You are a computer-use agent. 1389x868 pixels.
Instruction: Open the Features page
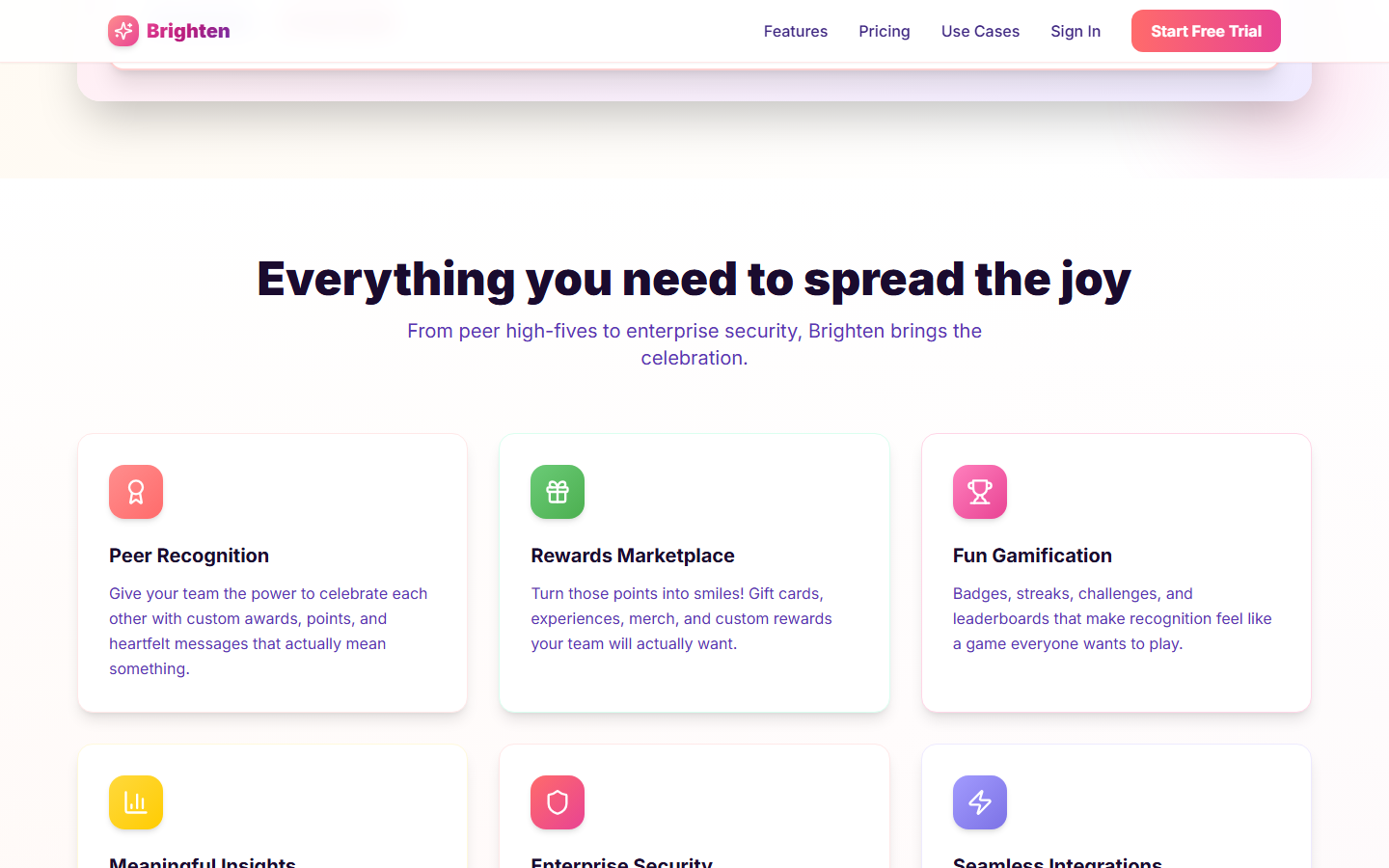tap(795, 31)
